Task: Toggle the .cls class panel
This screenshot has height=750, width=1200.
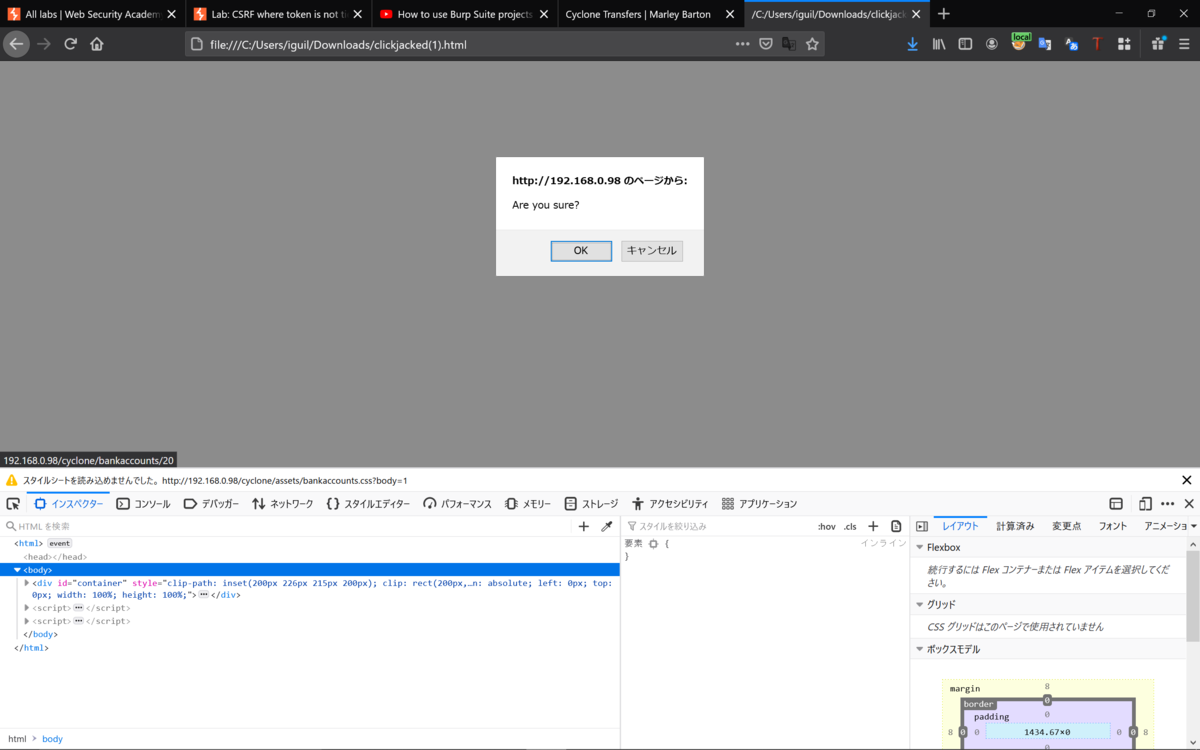Action: pyautogui.click(x=850, y=526)
